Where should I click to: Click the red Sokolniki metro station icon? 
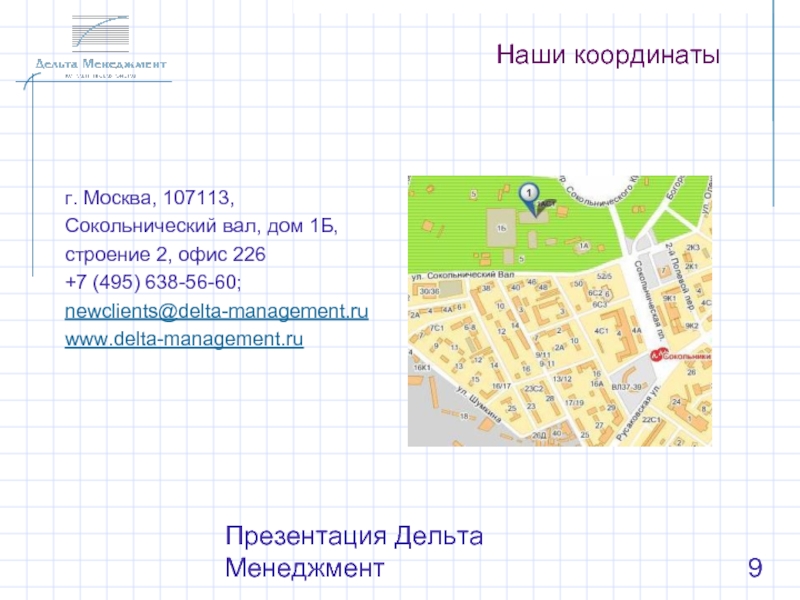click(654, 355)
